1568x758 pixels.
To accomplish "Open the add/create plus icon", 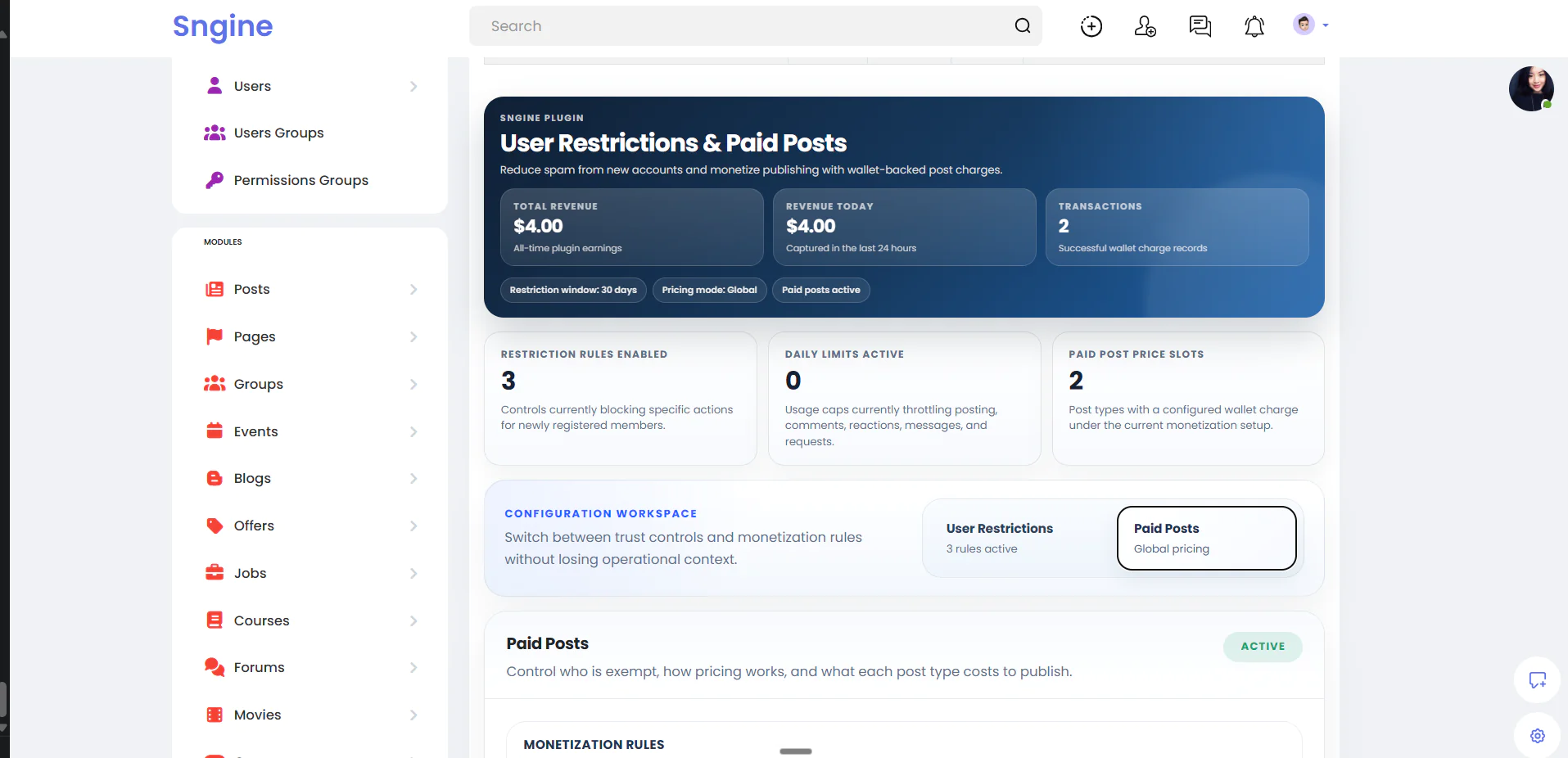I will tap(1091, 26).
